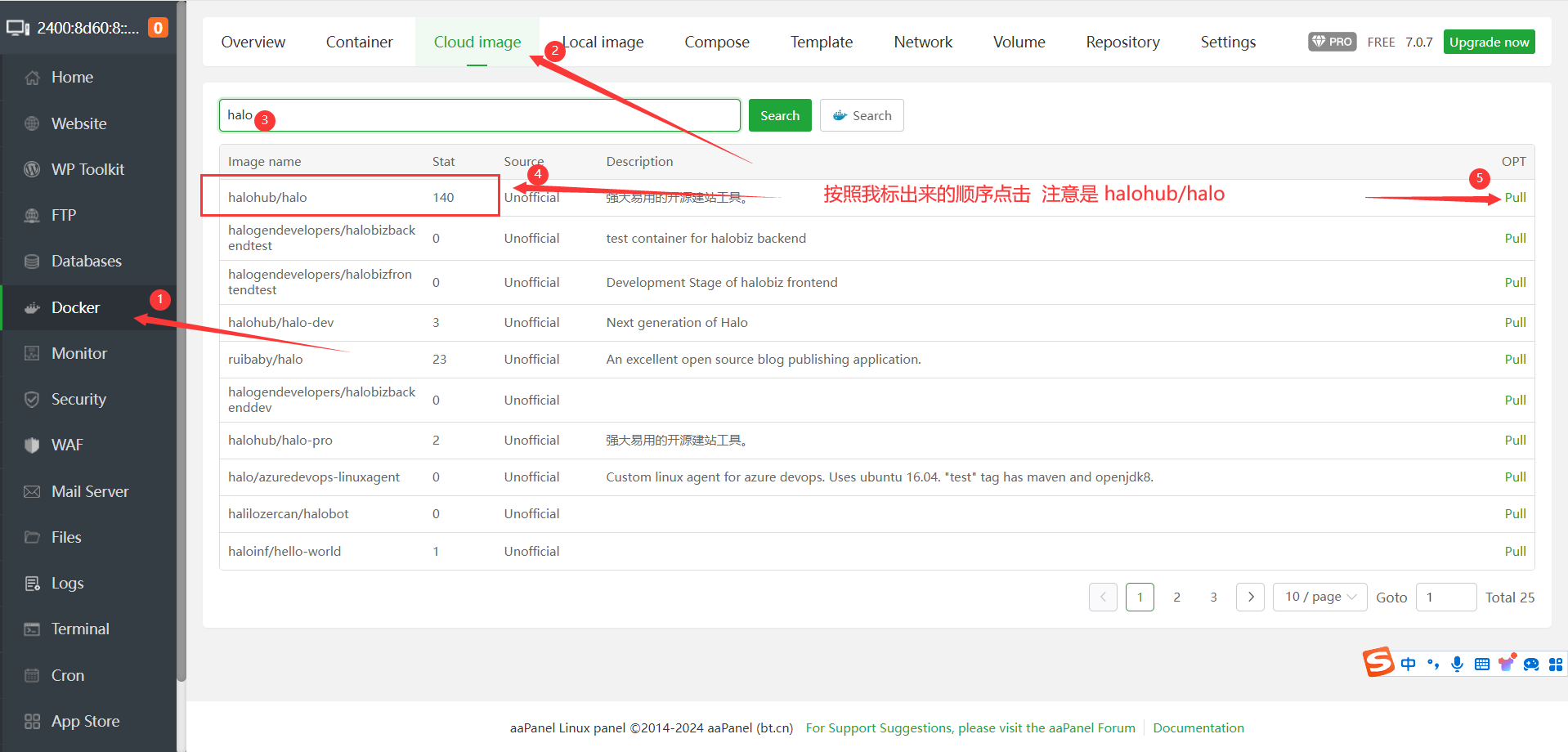Open the Template tab
Image resolution: width=1568 pixels, height=752 pixels.
(822, 42)
